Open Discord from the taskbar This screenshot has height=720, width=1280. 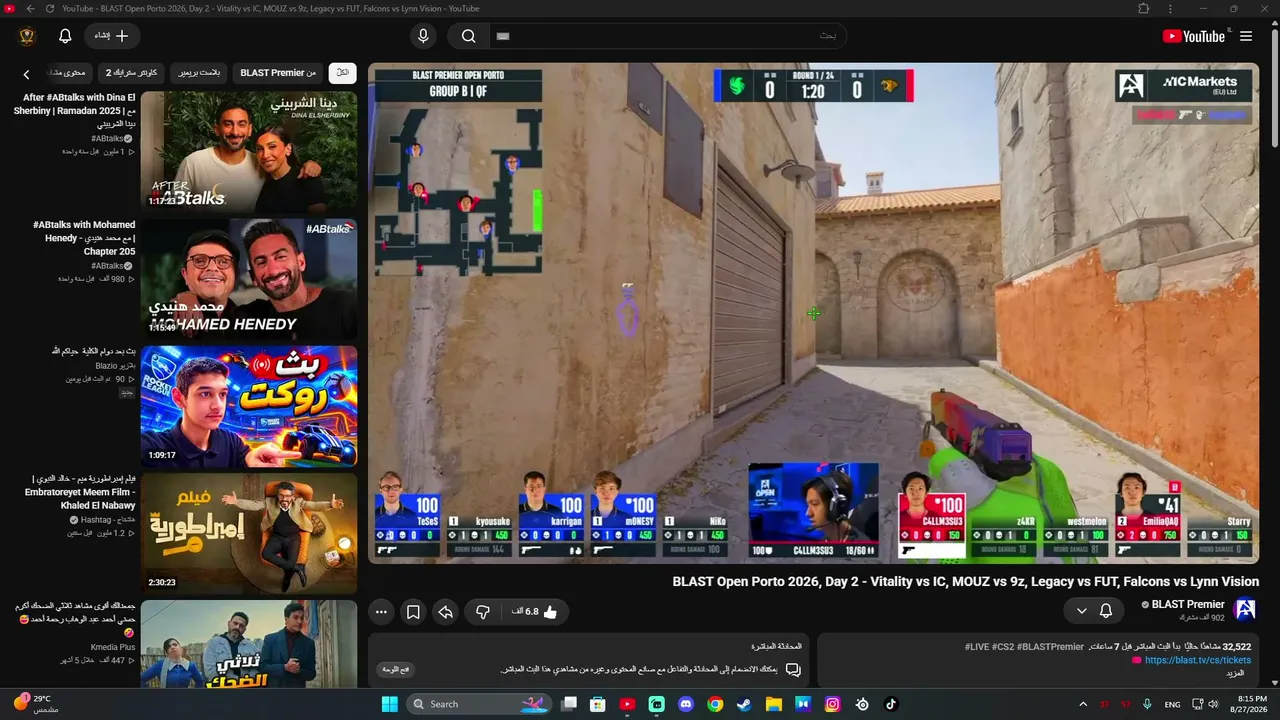click(x=686, y=704)
